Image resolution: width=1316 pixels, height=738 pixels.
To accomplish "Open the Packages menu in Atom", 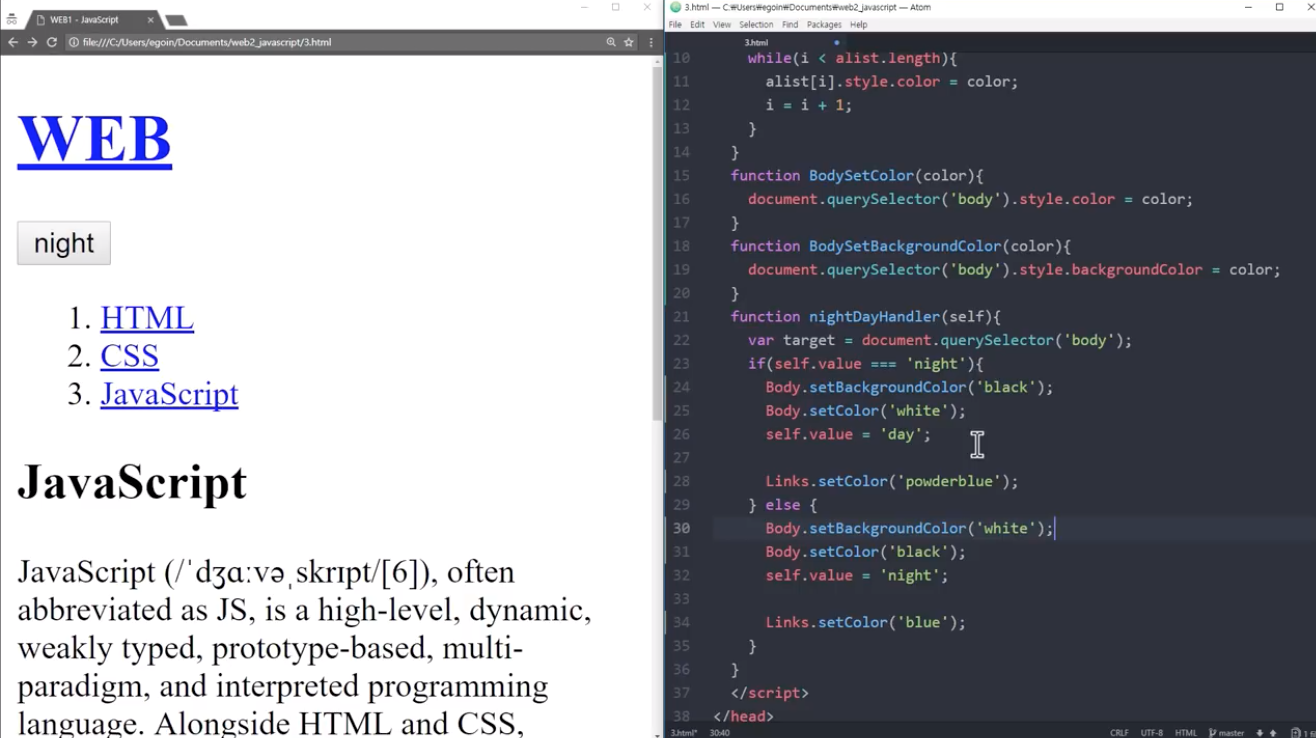I will point(824,24).
